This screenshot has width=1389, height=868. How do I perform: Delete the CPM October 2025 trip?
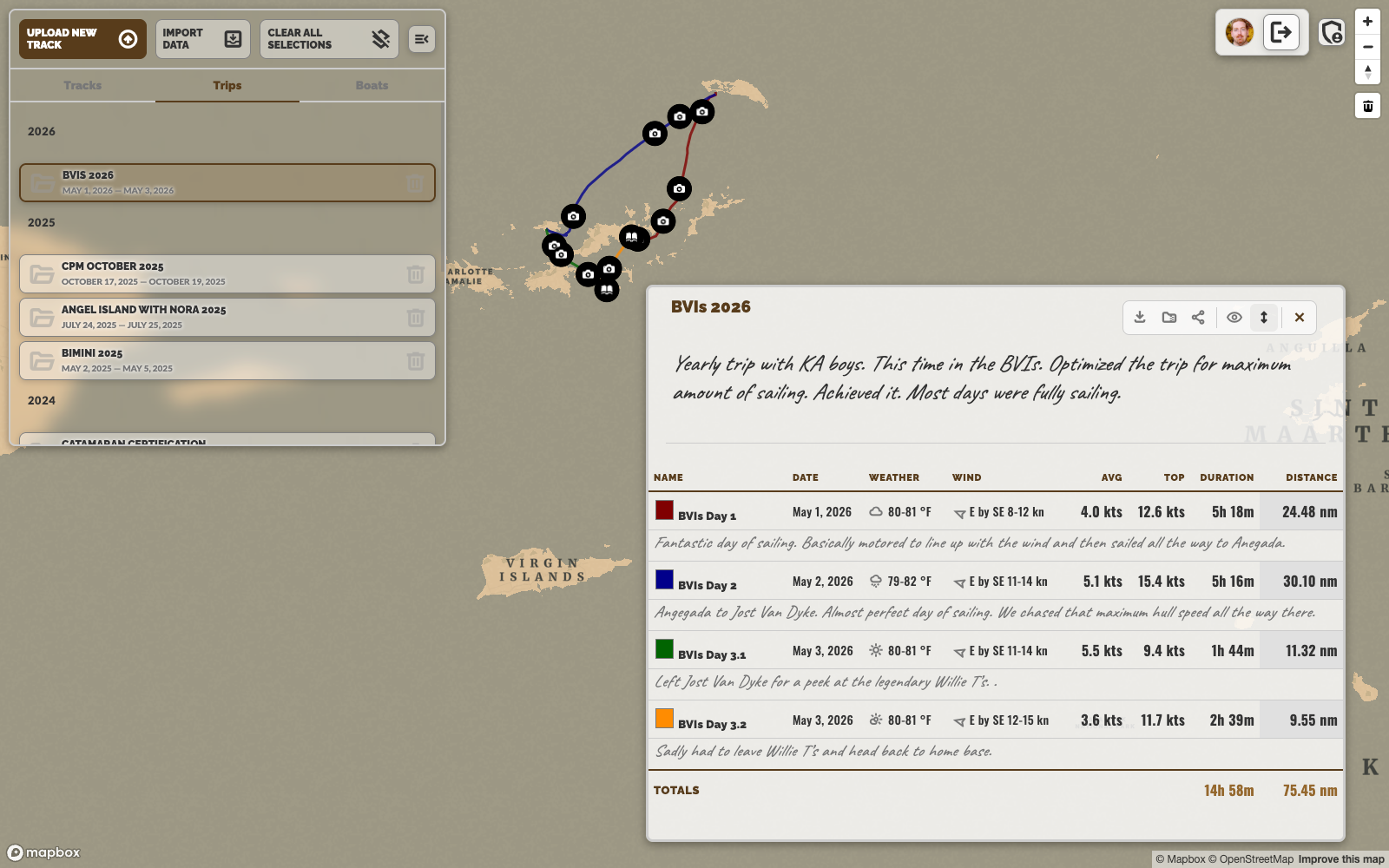(x=415, y=274)
